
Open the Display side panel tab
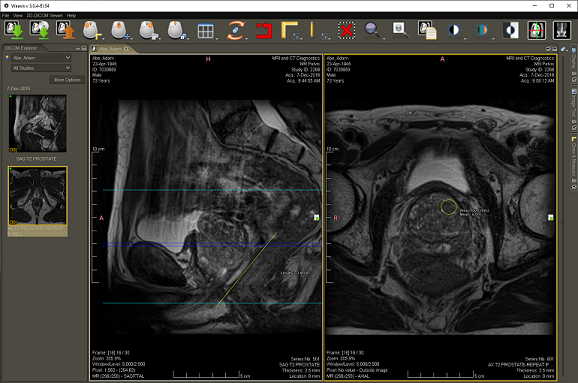(x=574, y=65)
